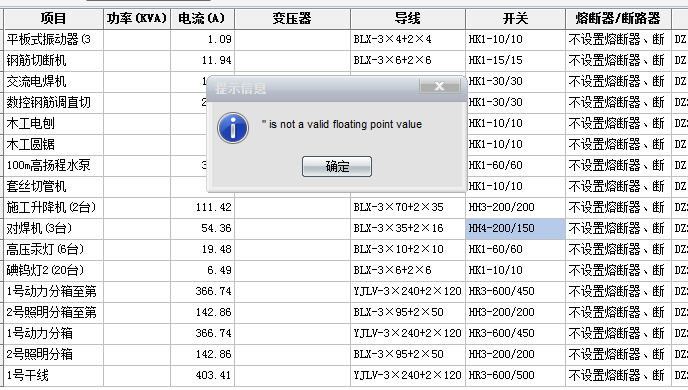Click 不设置熔断器 cell in 对焊机 row
This screenshot has width=688, height=390.
618,229
